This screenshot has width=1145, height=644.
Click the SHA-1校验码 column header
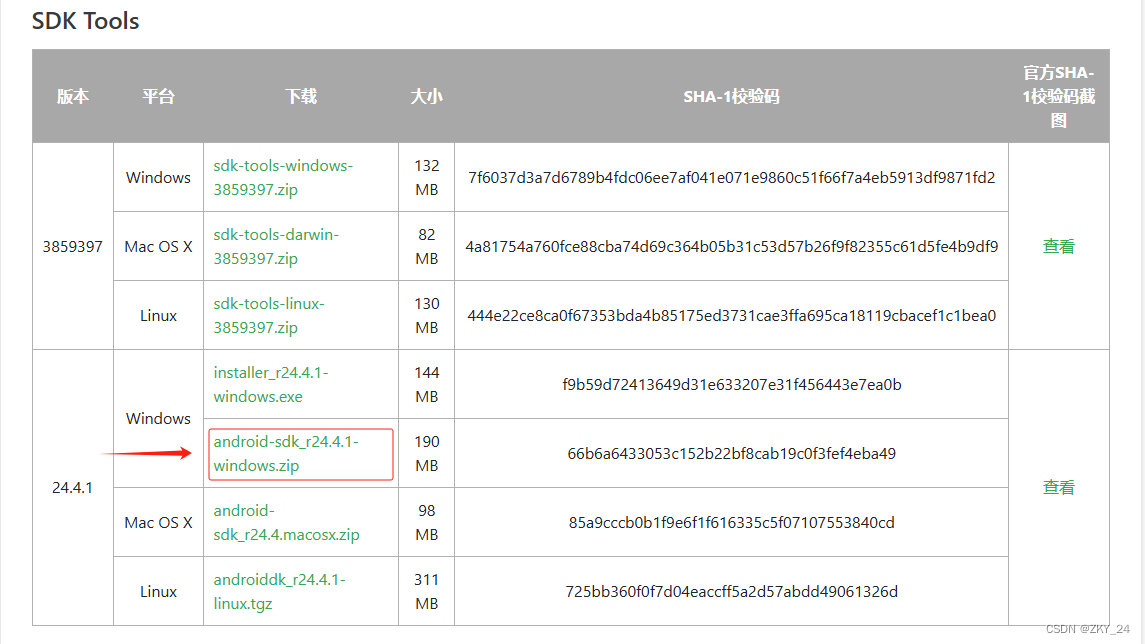(731, 96)
